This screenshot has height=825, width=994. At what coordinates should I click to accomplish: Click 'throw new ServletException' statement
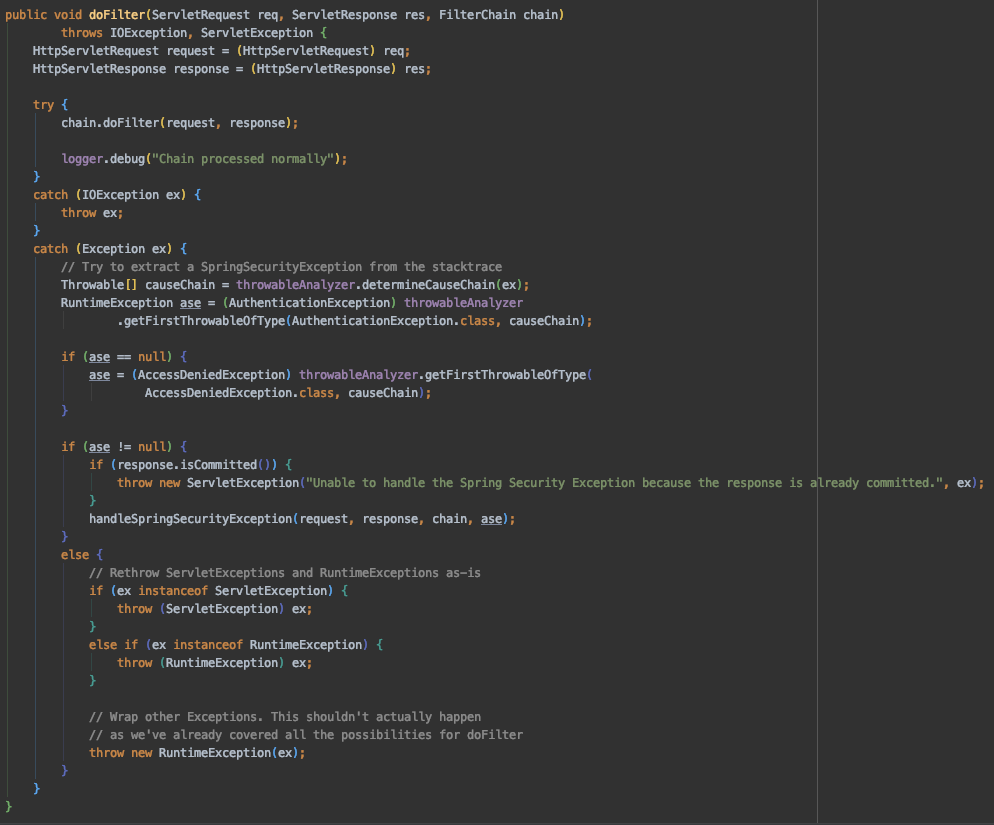pos(550,483)
